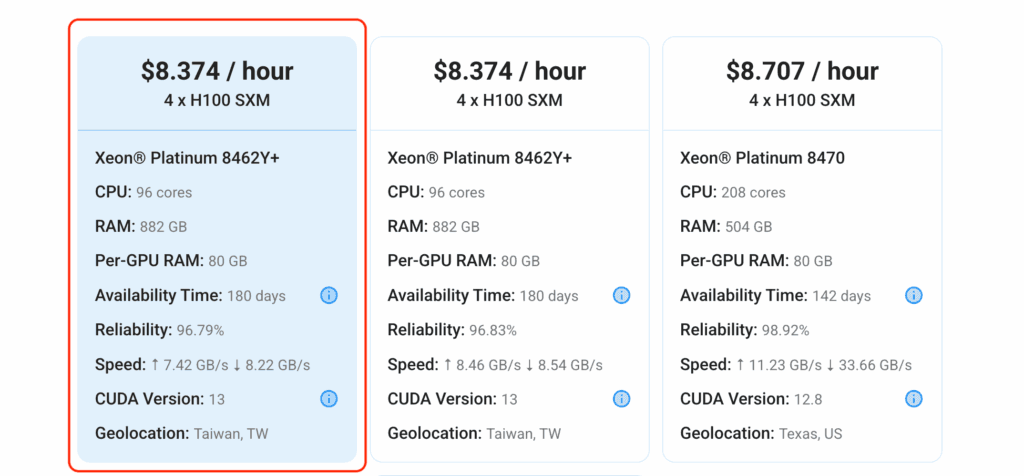The height and width of the screenshot is (476, 1024).
Task: Click CUDA 12.8 info icon in Texas card
Action: [913, 399]
